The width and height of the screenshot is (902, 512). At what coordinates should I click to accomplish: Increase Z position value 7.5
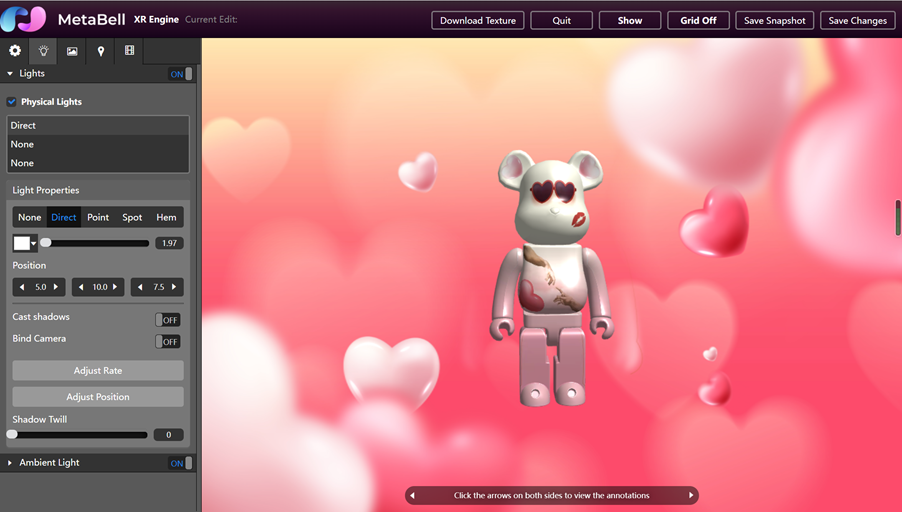[x=174, y=287]
